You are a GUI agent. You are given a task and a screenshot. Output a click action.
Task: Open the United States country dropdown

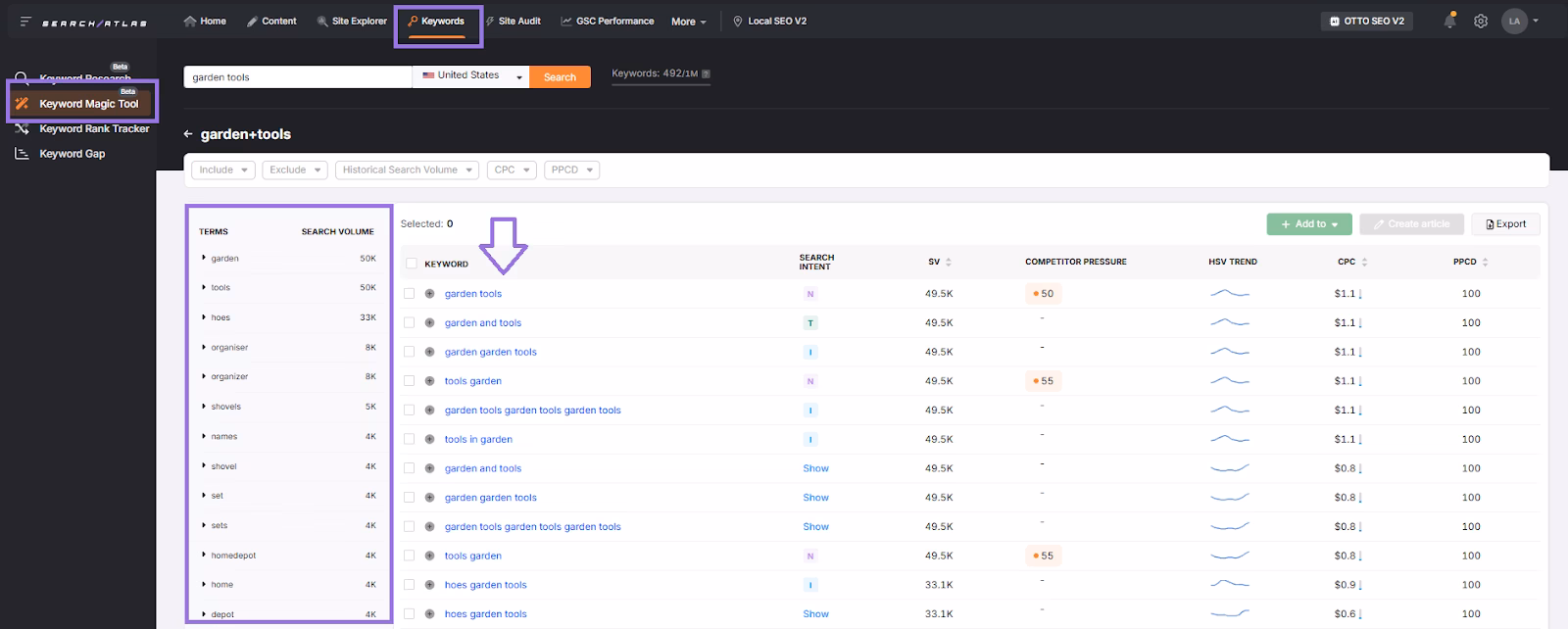(x=470, y=76)
